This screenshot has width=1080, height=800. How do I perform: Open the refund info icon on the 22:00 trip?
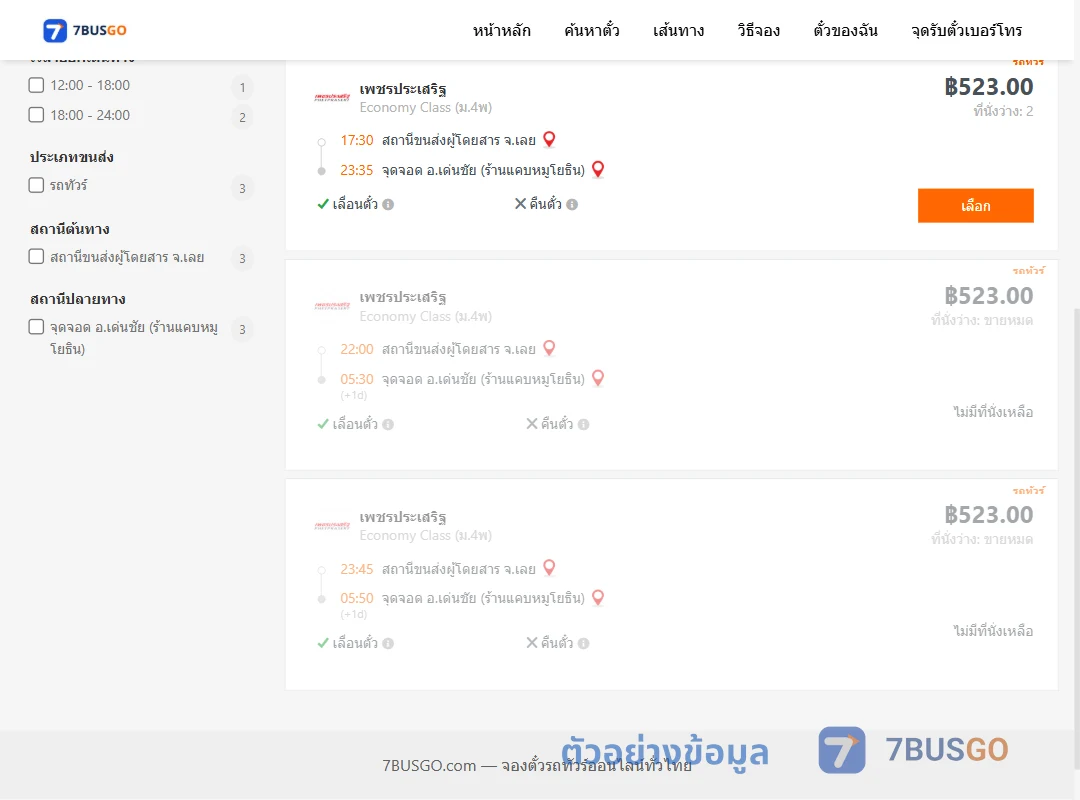[583, 424]
